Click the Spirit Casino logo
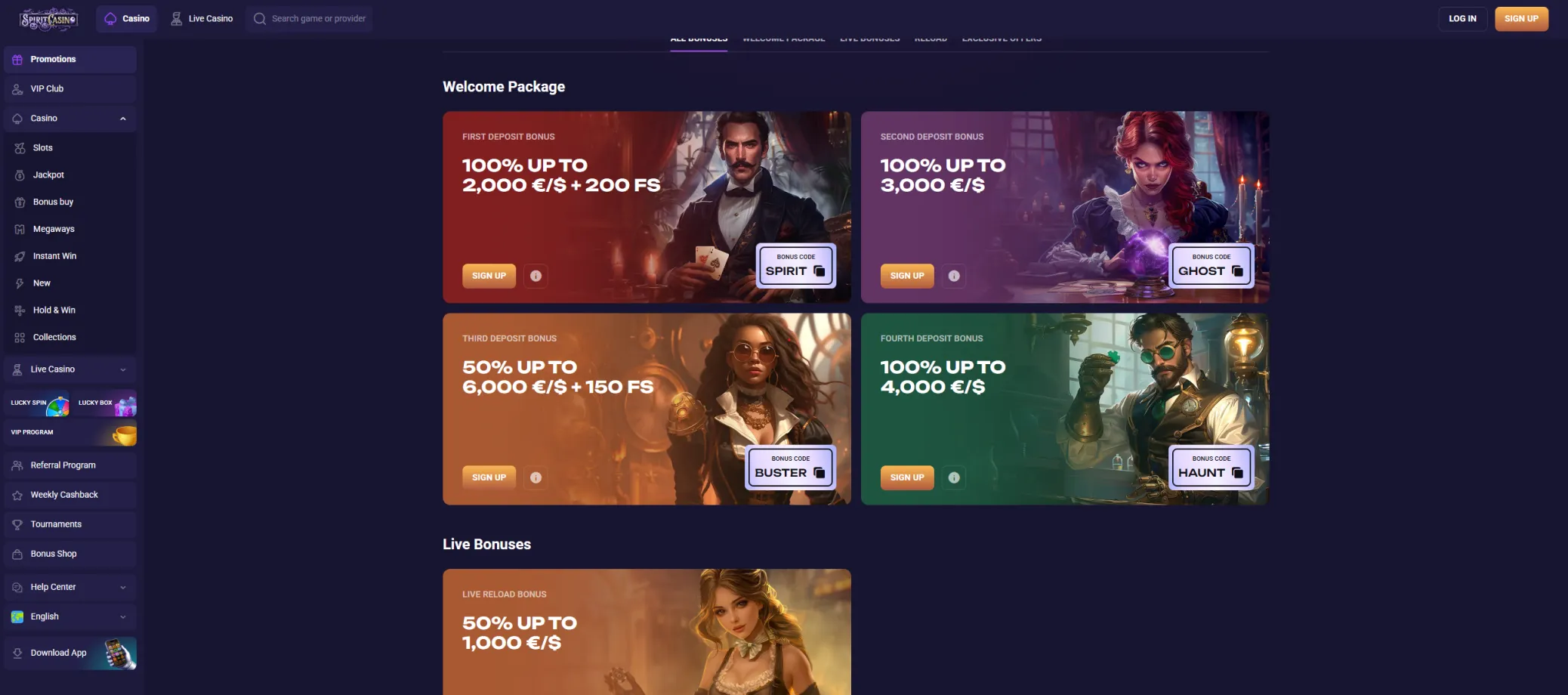1568x695 pixels. point(48,19)
